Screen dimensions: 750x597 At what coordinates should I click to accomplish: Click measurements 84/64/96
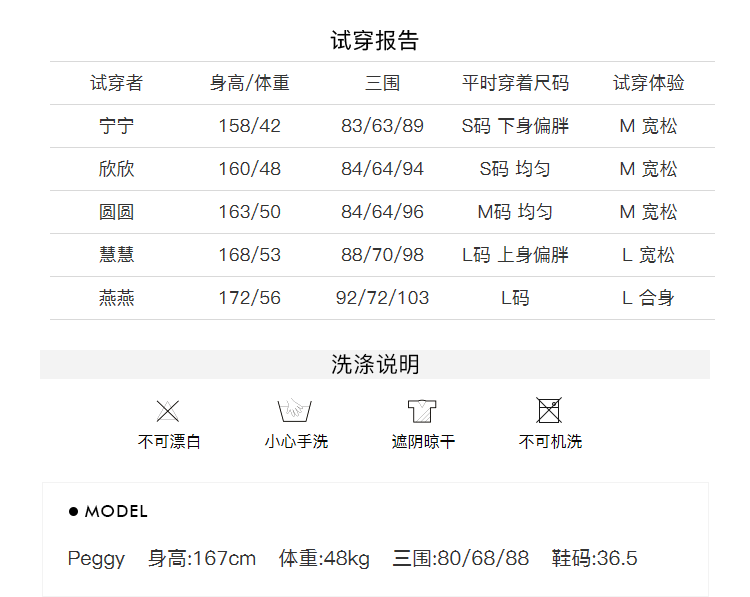click(x=382, y=212)
